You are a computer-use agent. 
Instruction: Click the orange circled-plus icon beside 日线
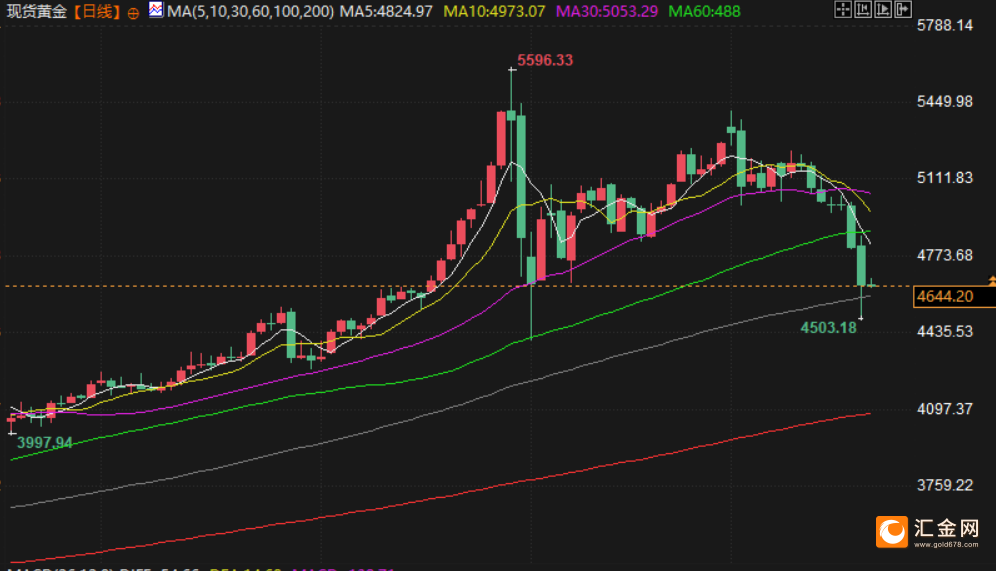(x=133, y=13)
